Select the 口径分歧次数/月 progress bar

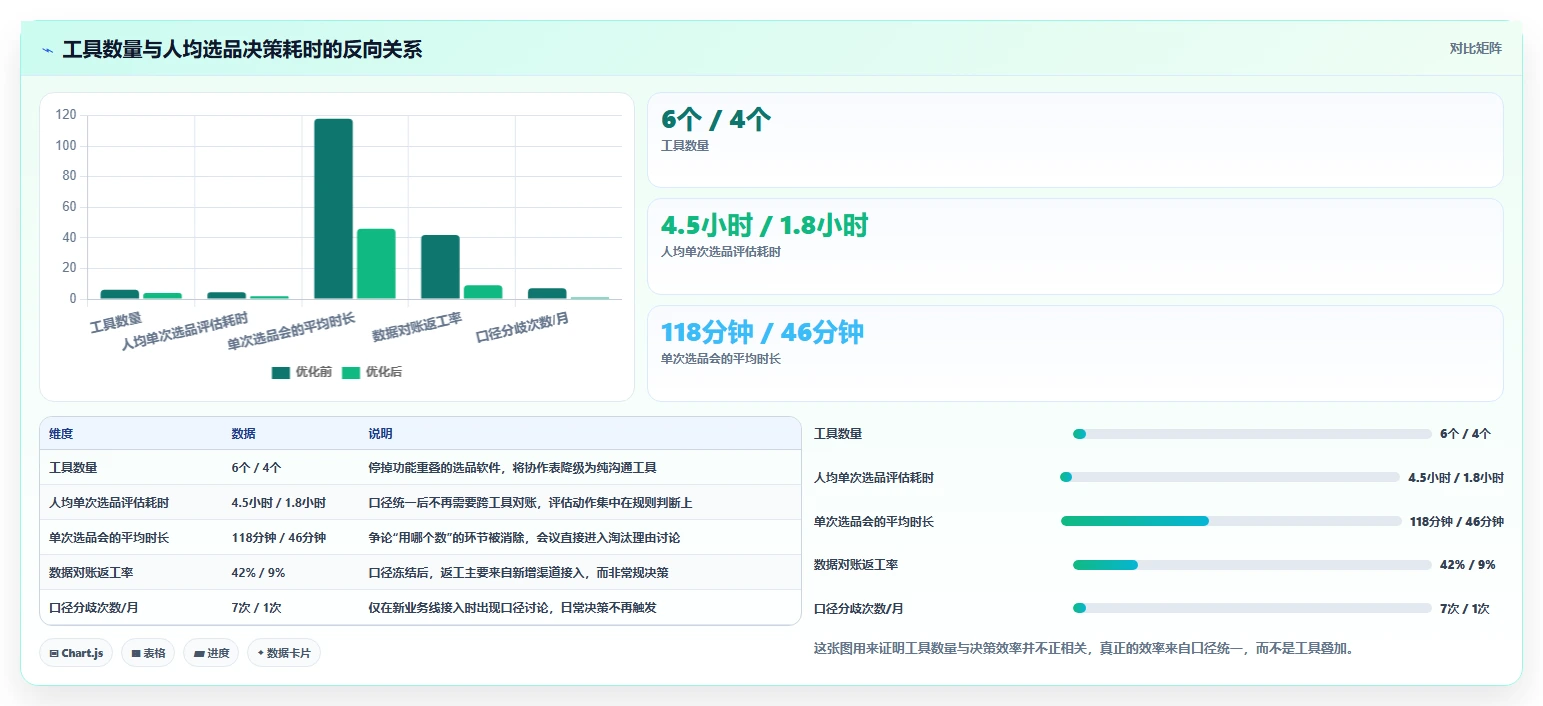coord(1252,608)
